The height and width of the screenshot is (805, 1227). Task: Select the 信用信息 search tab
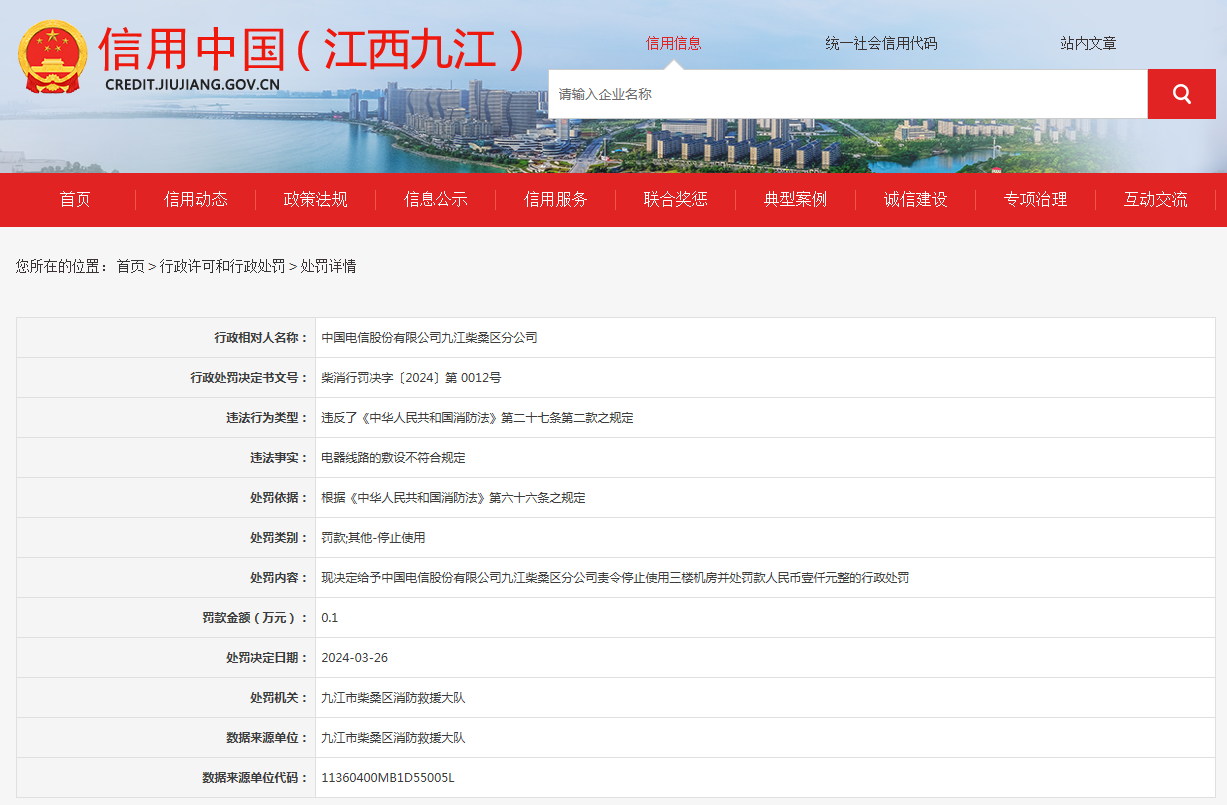tap(673, 43)
